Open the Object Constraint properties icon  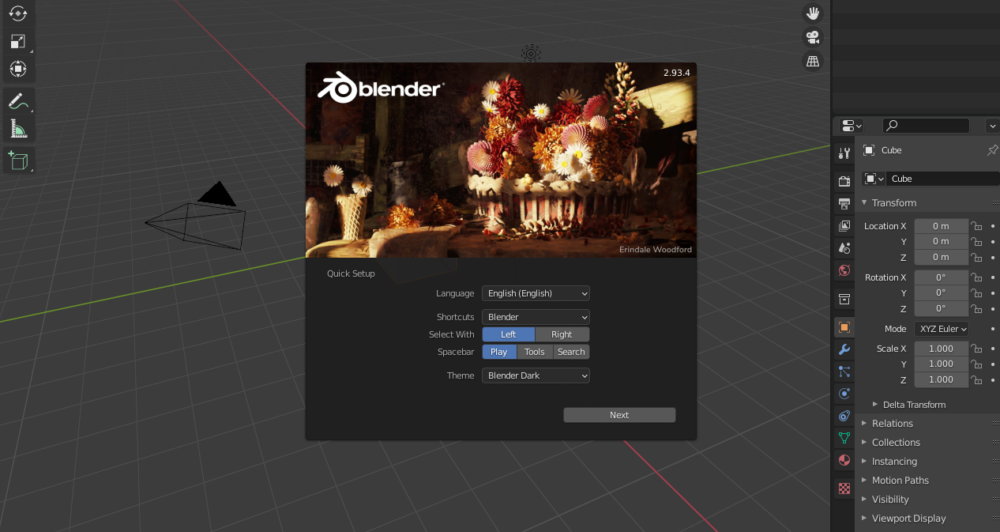(x=844, y=416)
